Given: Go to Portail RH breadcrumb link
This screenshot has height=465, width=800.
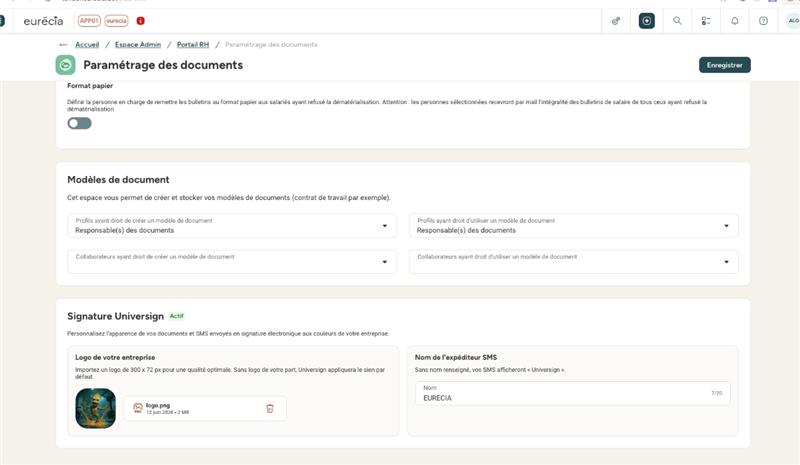Looking at the screenshot, I should point(193,45).
